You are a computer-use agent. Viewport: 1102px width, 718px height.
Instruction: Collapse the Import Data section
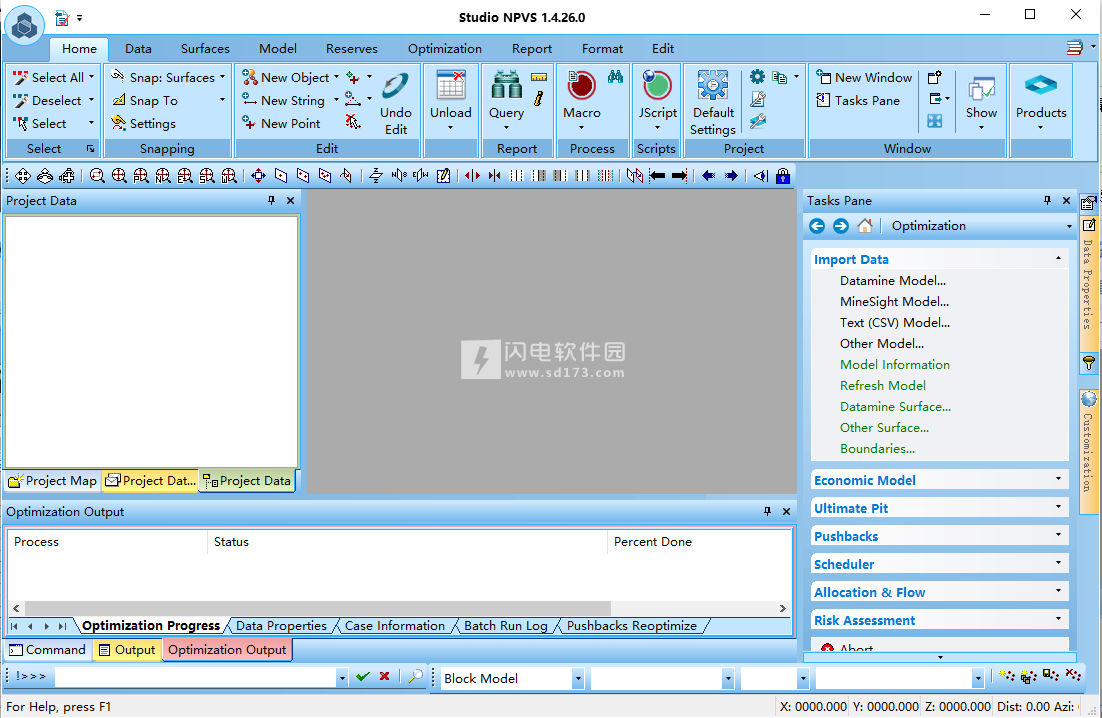click(x=940, y=259)
